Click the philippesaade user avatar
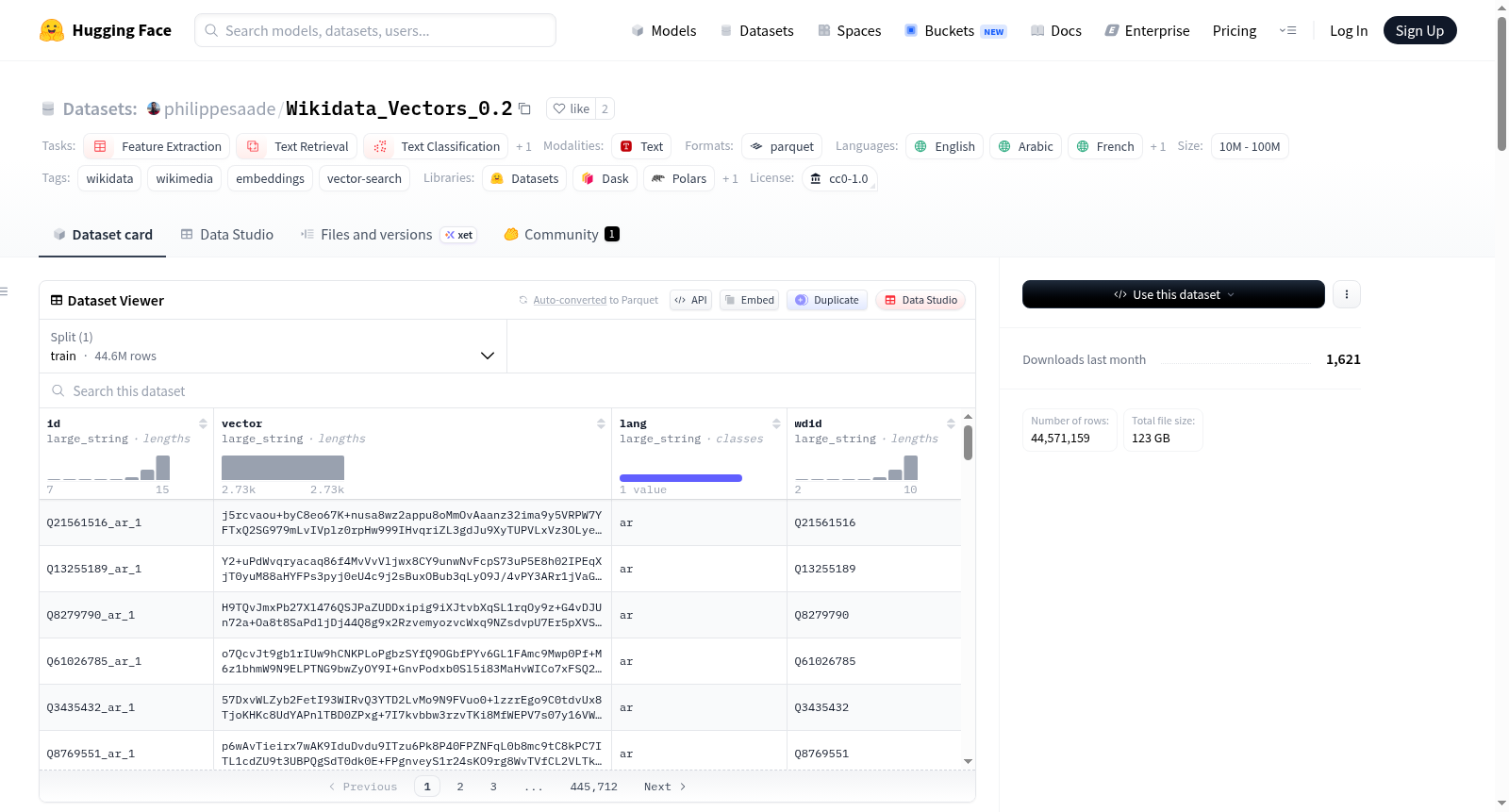 [x=154, y=108]
